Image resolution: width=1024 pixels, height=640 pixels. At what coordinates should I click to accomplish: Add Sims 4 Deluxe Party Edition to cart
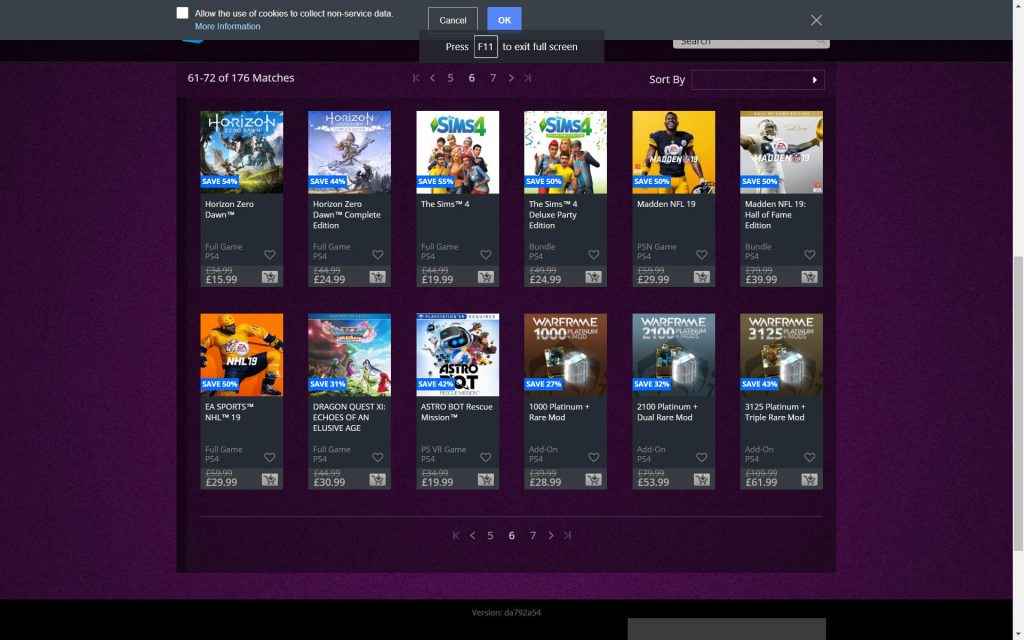click(594, 277)
